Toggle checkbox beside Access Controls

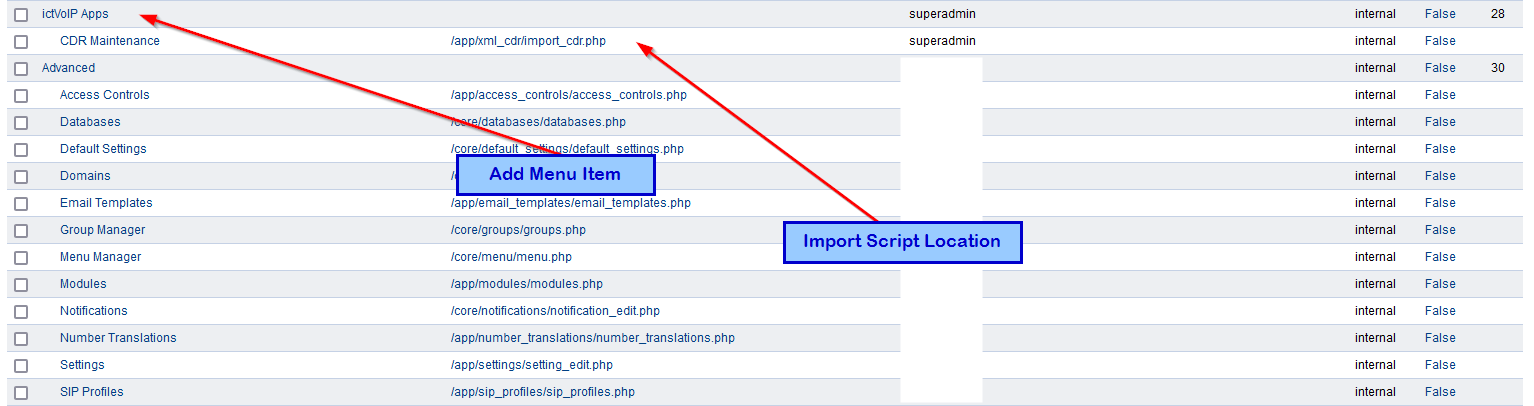[21, 96]
